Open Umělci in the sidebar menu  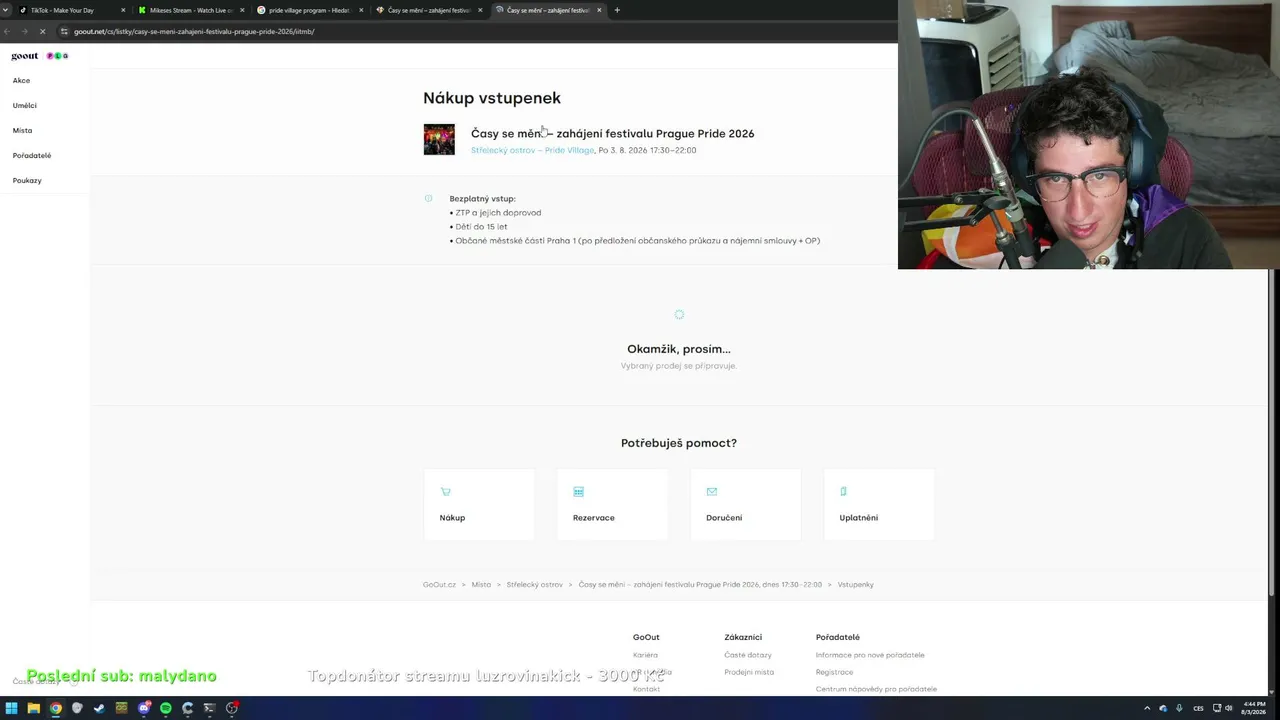[x=25, y=105]
